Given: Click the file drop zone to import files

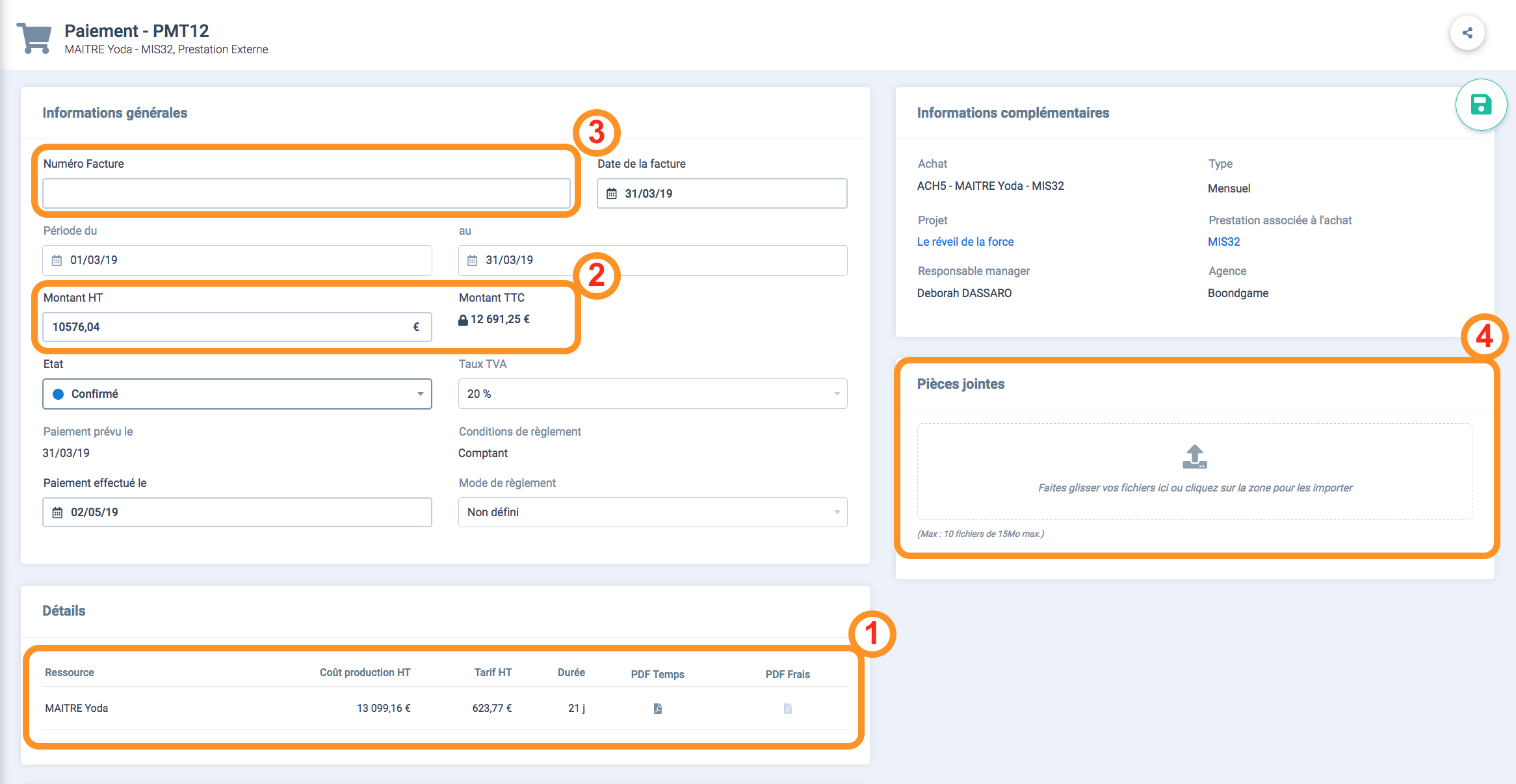Looking at the screenshot, I should tap(1195, 471).
